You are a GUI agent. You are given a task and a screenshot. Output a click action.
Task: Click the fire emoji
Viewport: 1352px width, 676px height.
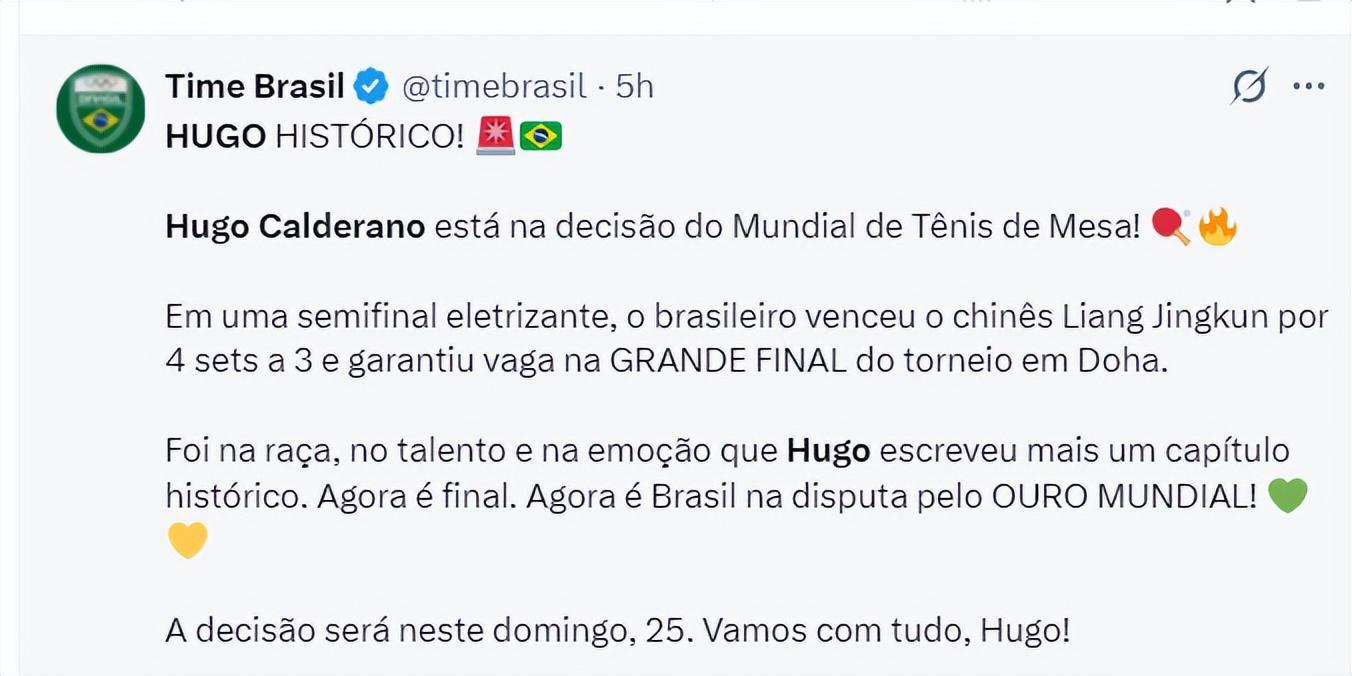pos(1217,227)
